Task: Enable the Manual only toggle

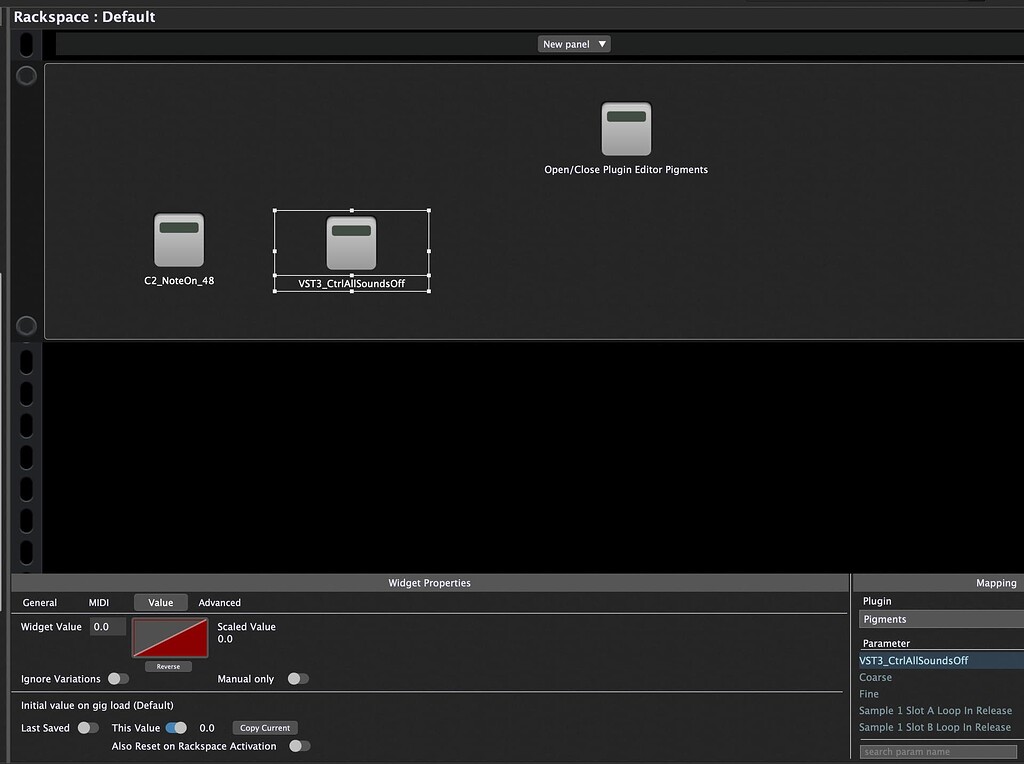Action: (x=297, y=678)
